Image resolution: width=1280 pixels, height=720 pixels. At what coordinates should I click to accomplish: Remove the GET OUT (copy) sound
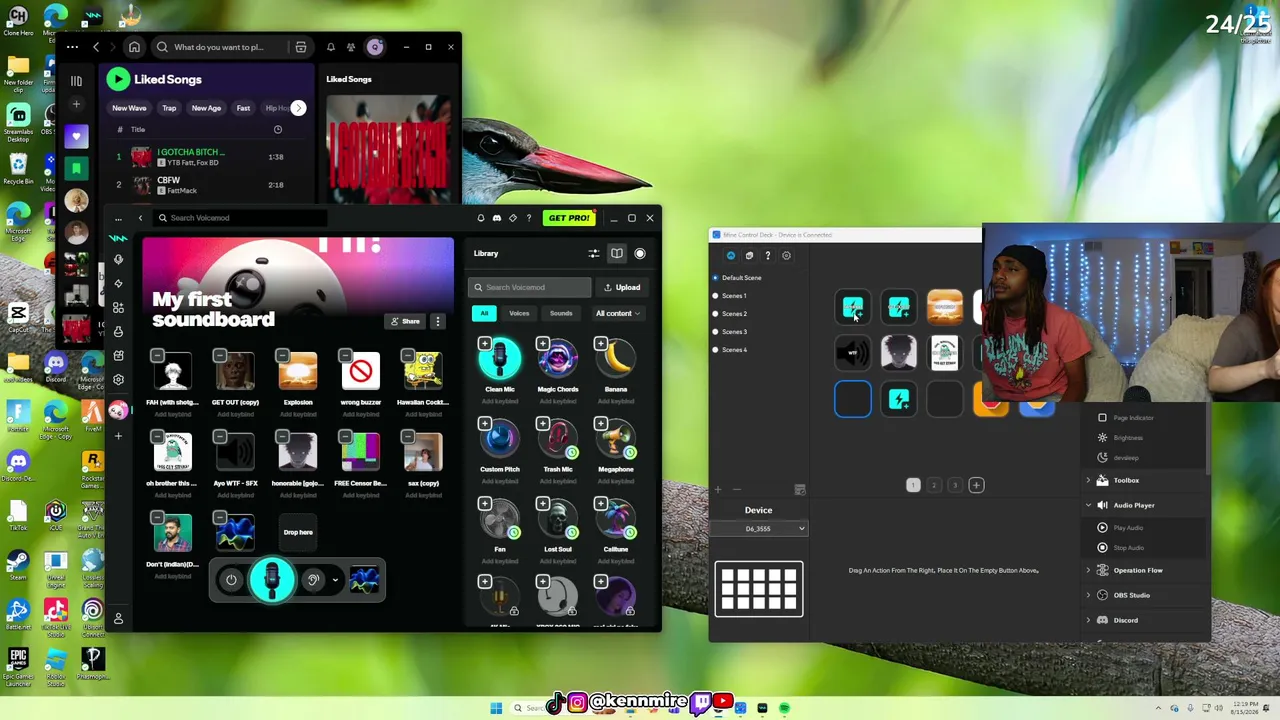(x=220, y=355)
